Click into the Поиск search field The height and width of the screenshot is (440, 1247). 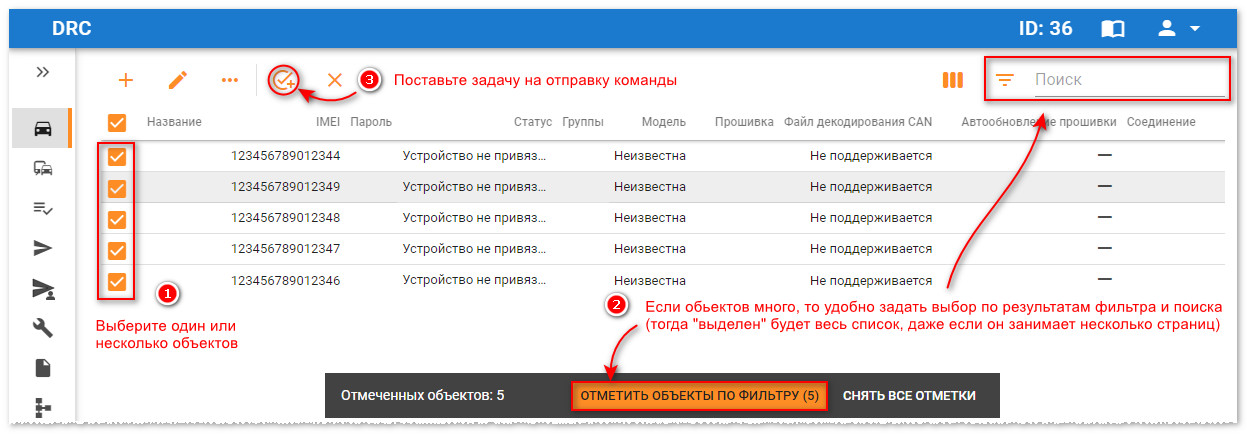click(1125, 80)
